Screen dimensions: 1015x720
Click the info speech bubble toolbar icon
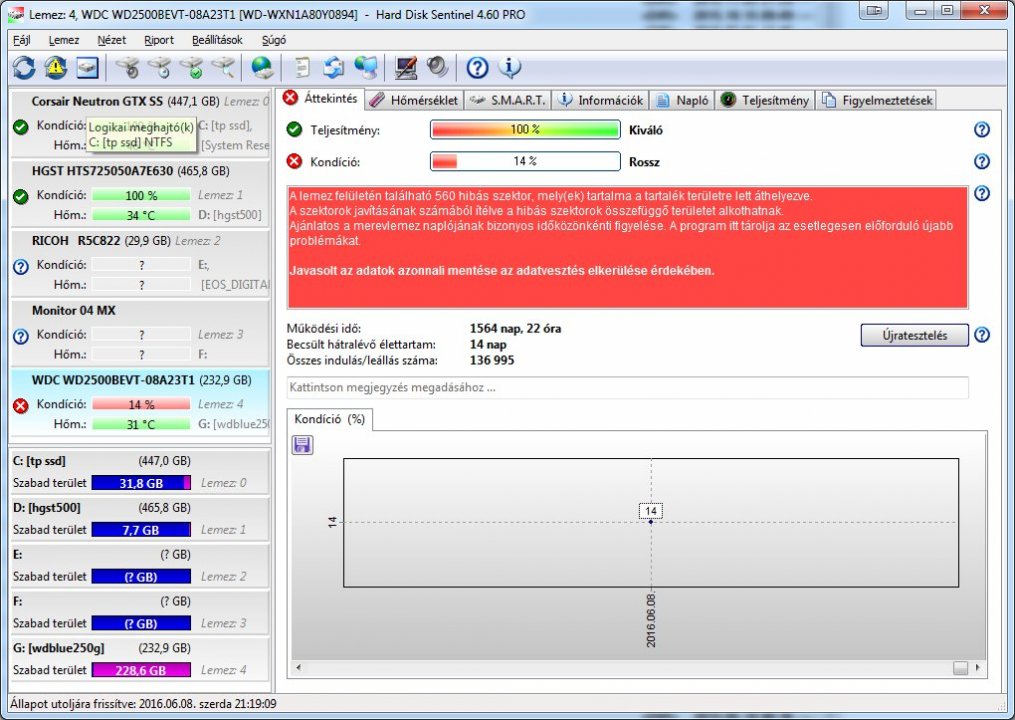509,67
